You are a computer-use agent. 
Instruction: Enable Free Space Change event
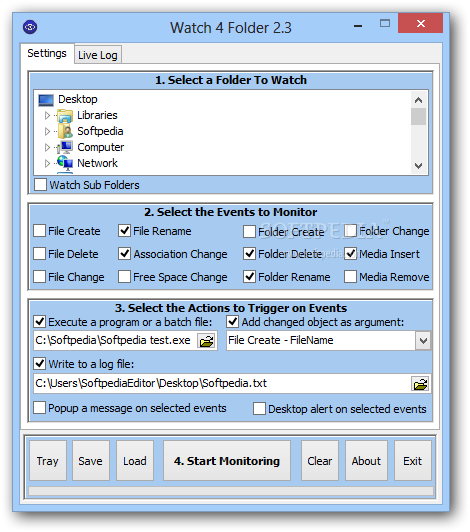coord(125,277)
